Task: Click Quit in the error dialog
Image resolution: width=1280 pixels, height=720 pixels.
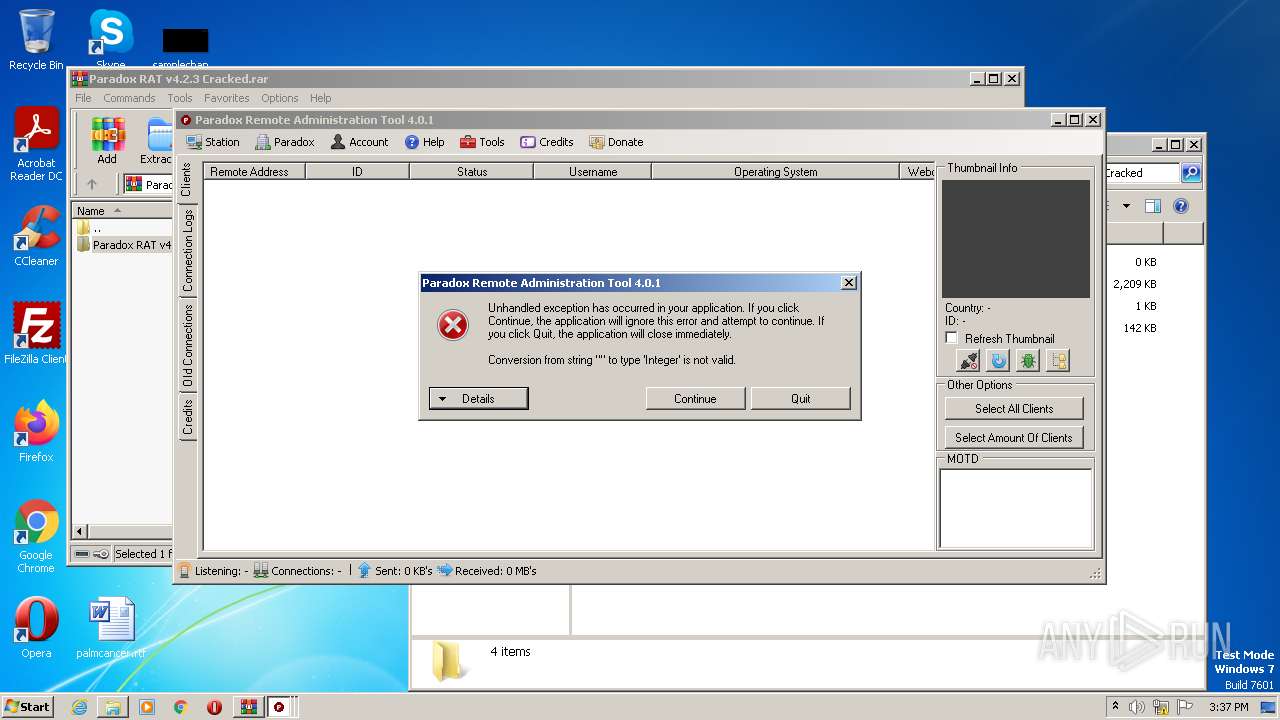Action: [801, 398]
